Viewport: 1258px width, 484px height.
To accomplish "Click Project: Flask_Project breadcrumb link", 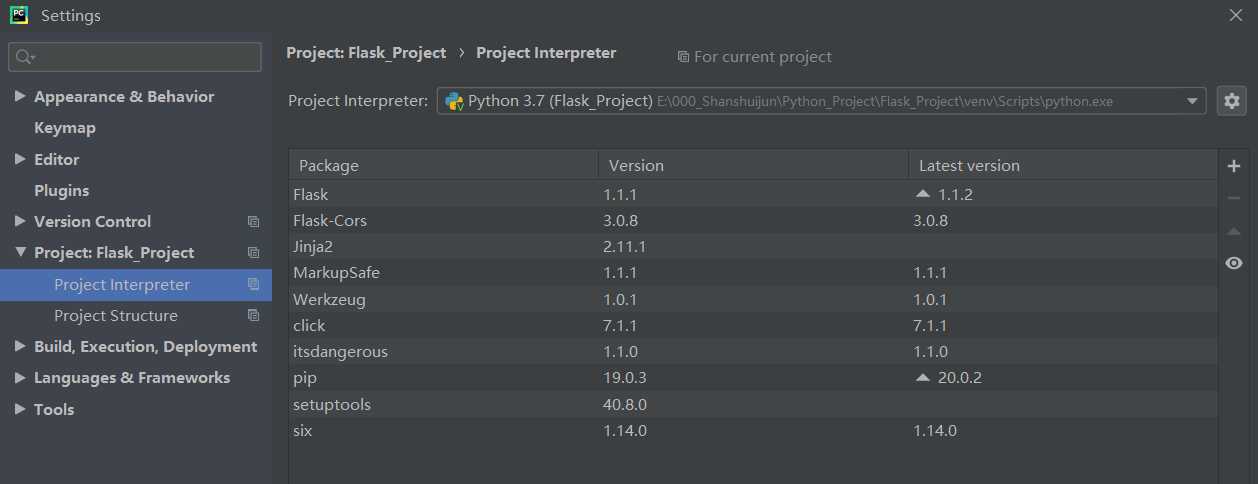I will click(366, 53).
